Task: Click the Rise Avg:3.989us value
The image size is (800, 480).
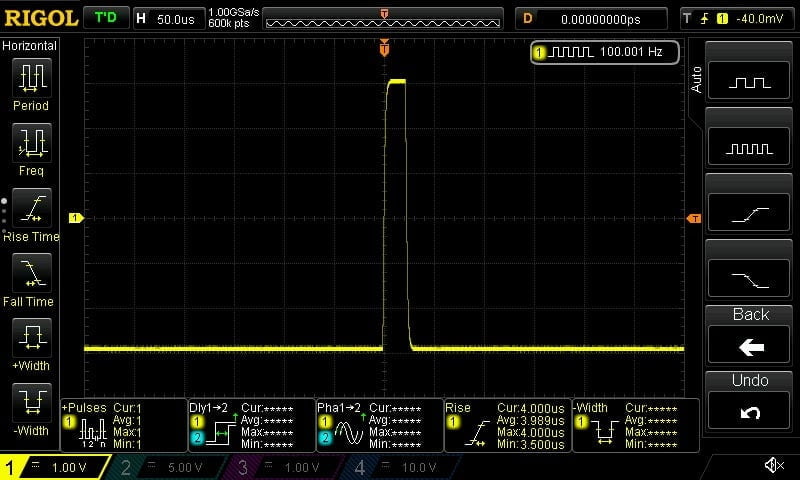Action: tap(531, 421)
